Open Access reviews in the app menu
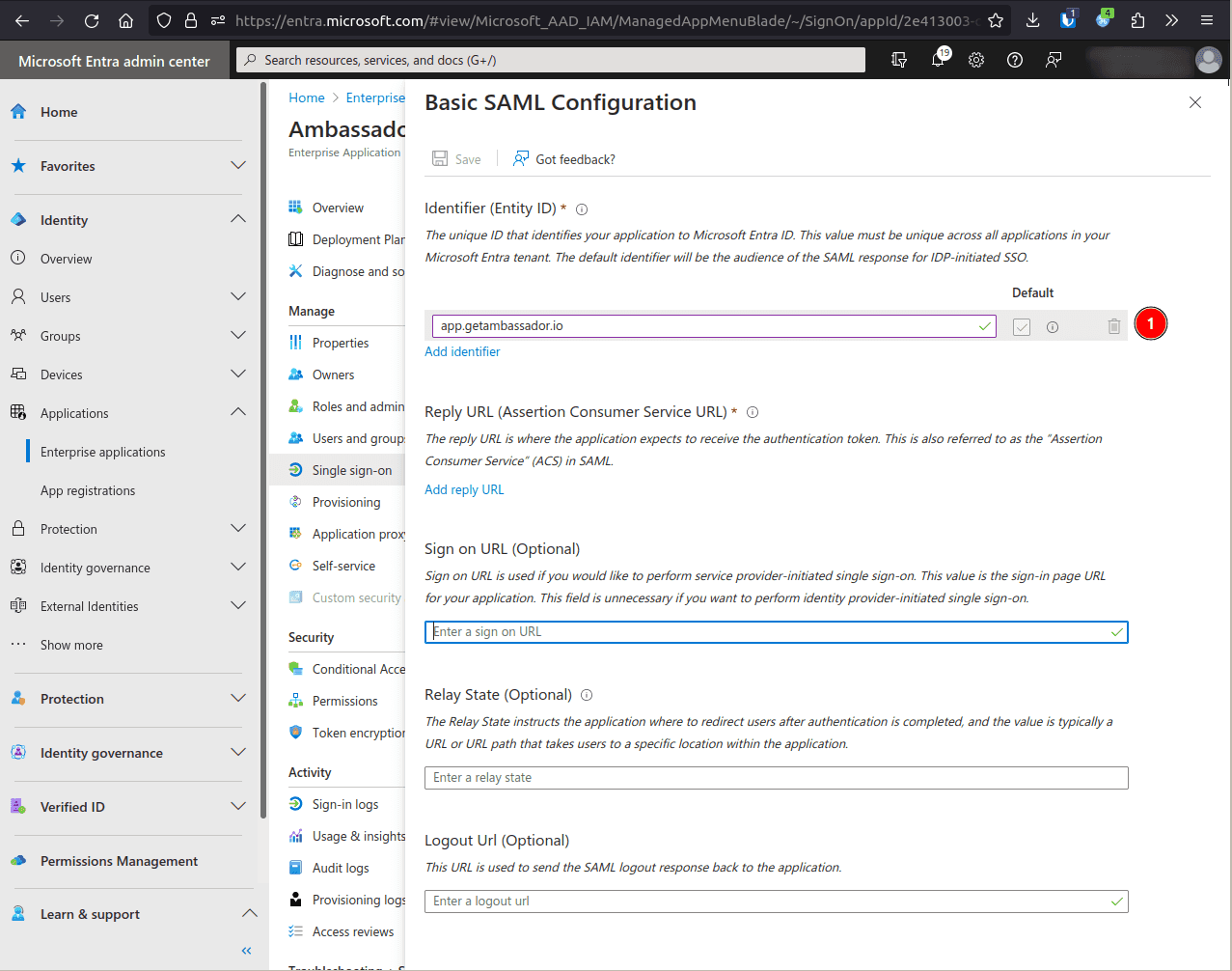The height and width of the screenshot is (971, 1232). click(353, 931)
